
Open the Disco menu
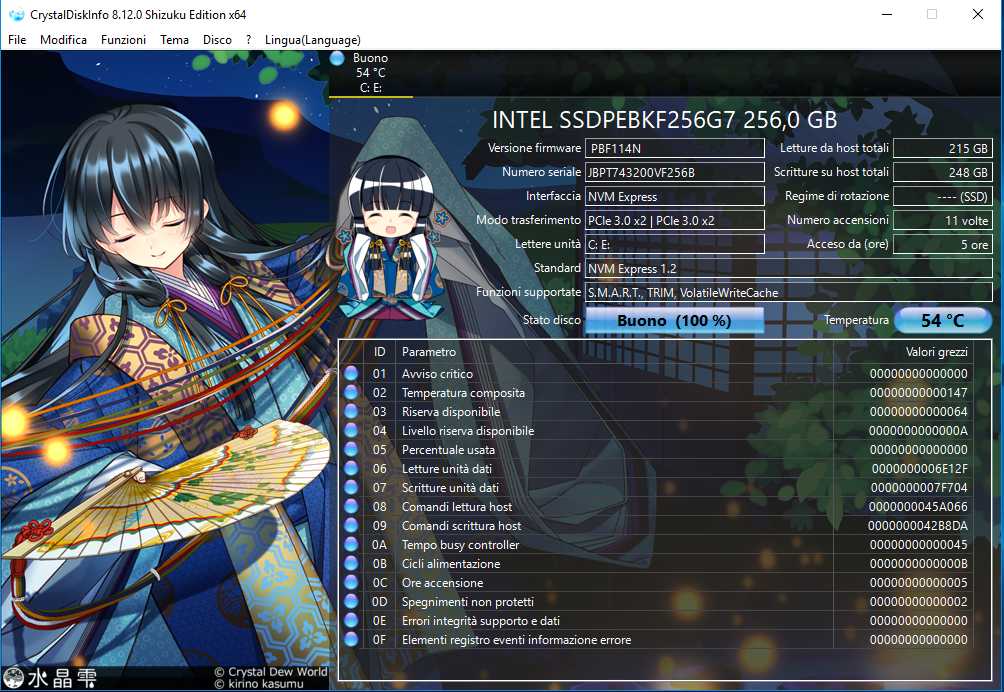[217, 40]
